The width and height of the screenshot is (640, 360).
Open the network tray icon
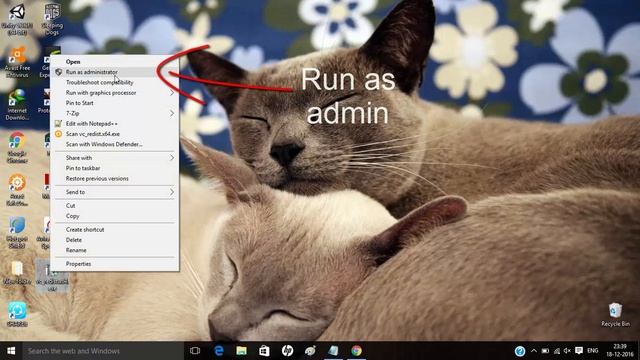557,351
